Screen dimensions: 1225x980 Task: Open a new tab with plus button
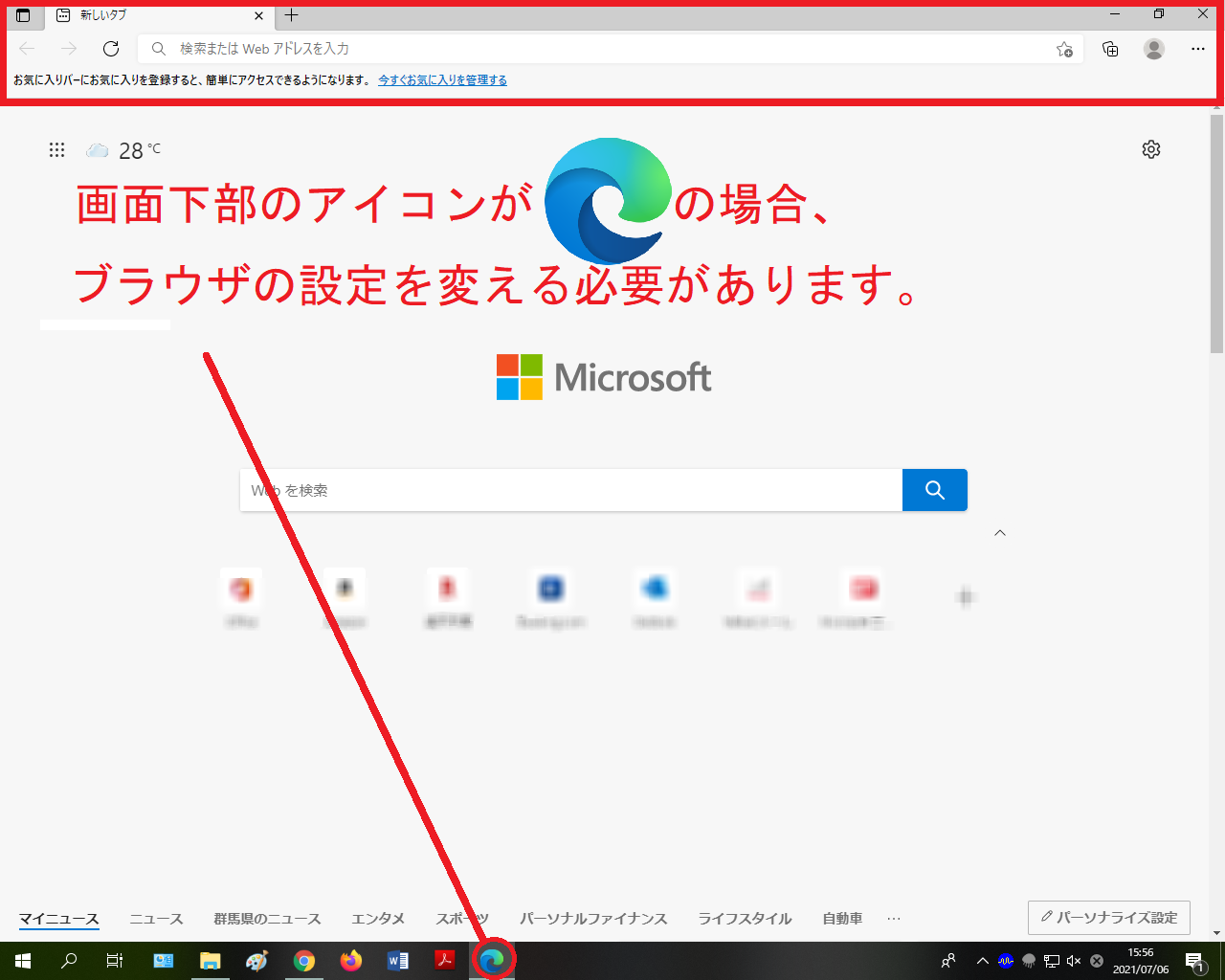pos(292,15)
